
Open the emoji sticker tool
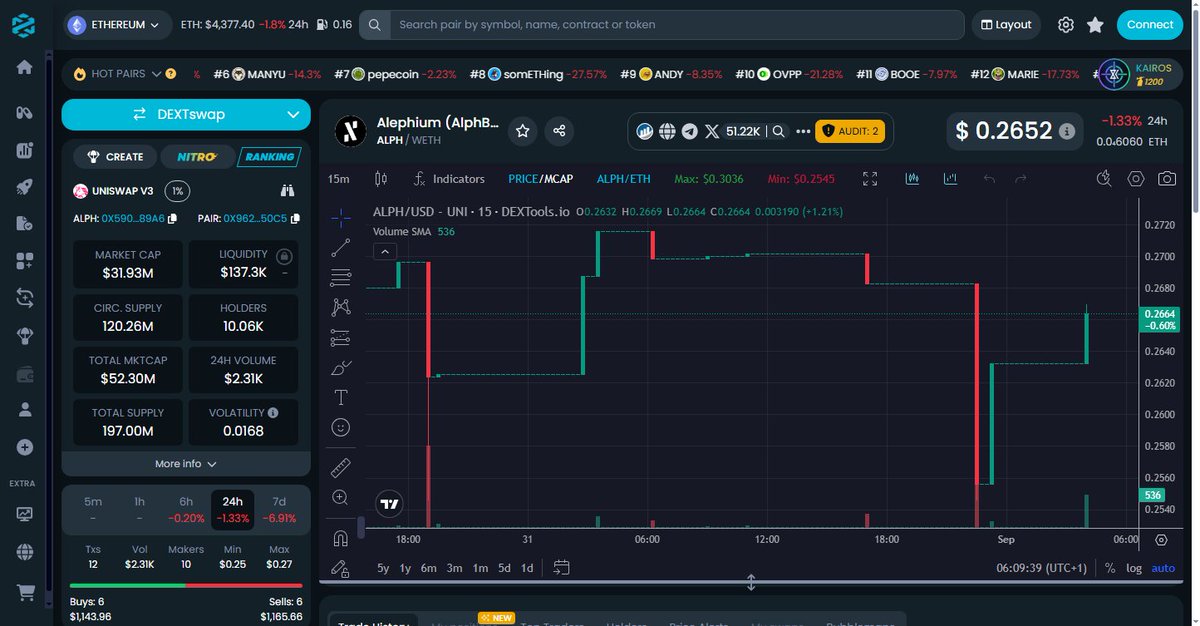point(340,427)
